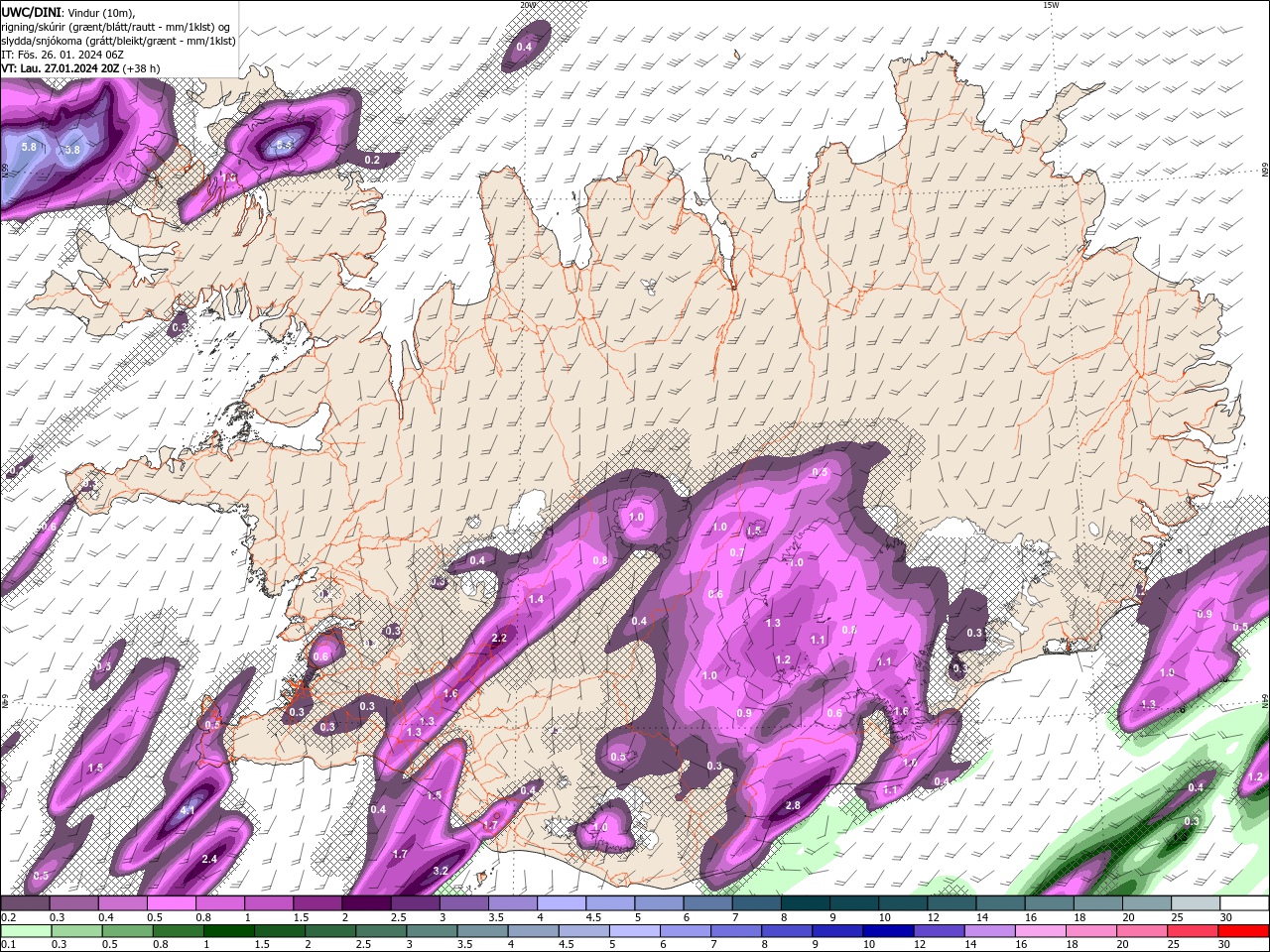Click the 2.8 precipitation value on the map
This screenshot has height=952, width=1270.
[x=793, y=806]
